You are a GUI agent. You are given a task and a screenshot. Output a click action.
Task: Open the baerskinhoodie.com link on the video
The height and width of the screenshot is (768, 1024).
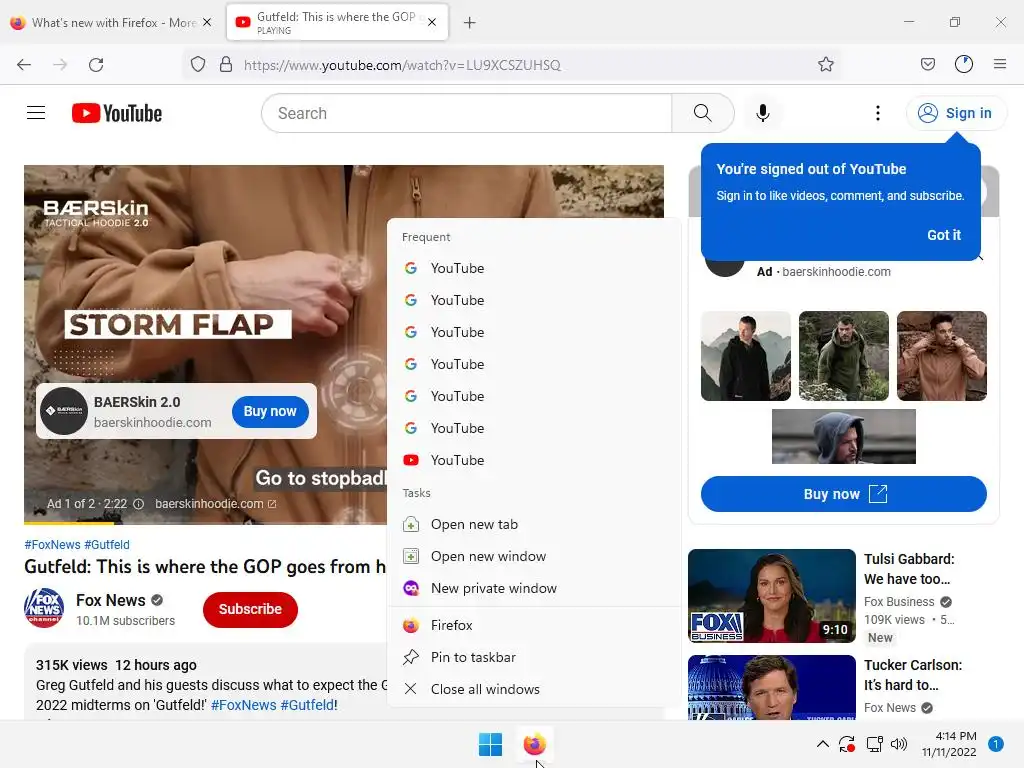216,504
